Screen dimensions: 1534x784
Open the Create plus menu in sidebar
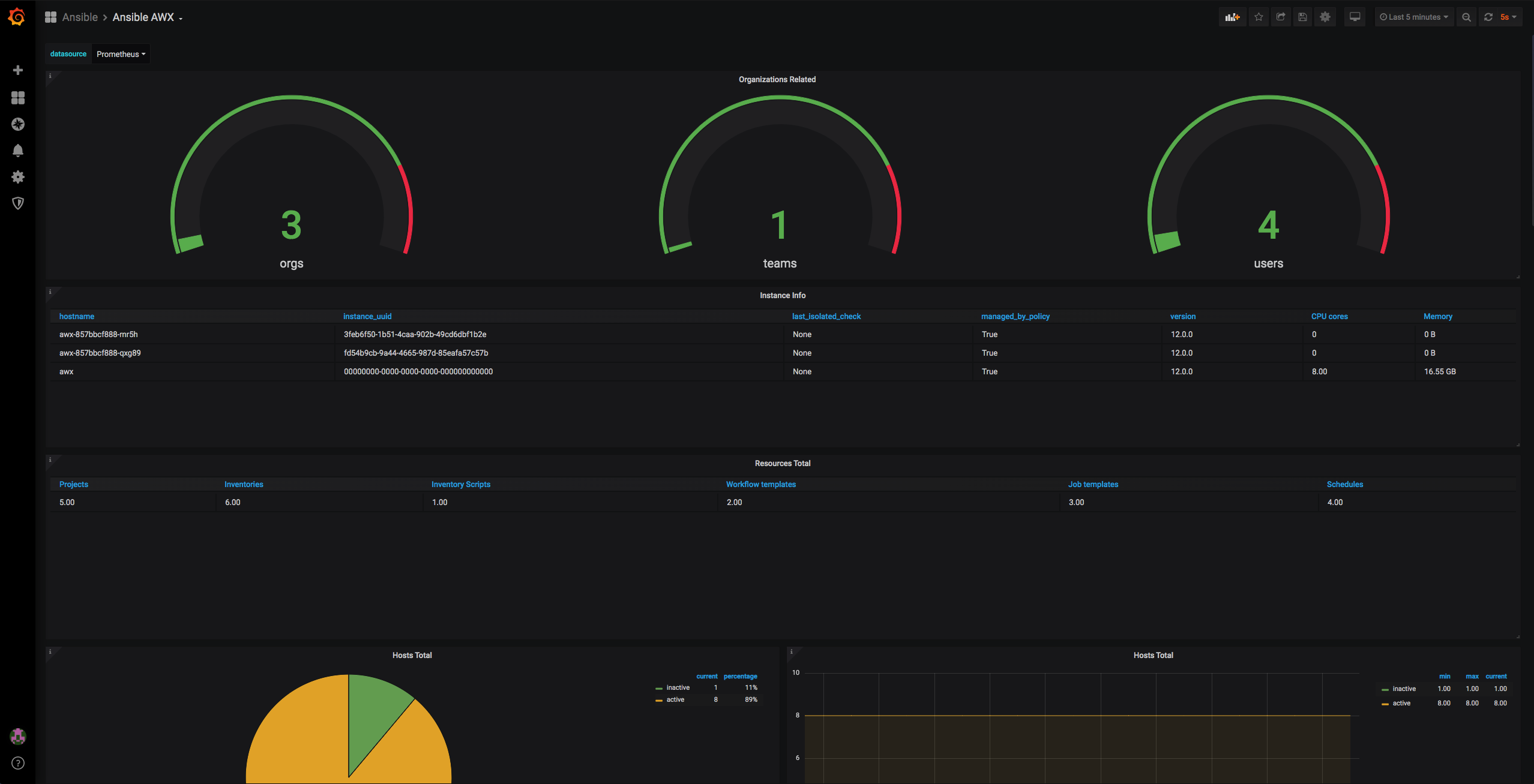click(x=18, y=70)
